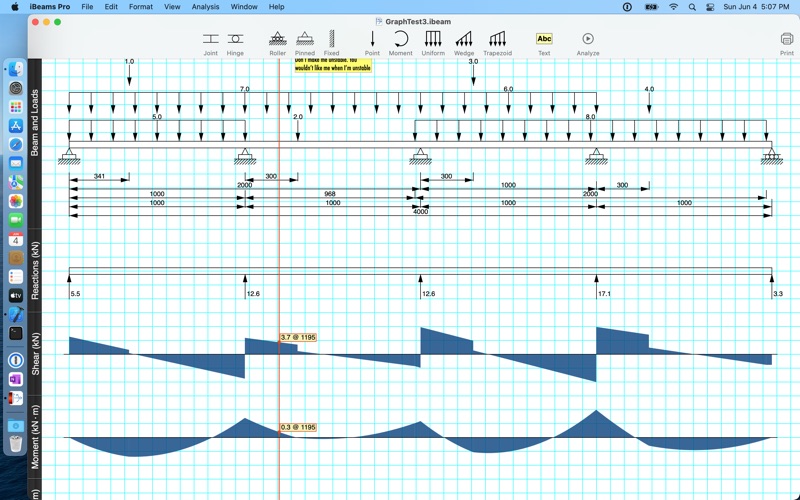
Task: Click the date and time in menu bar
Action: coord(756,7)
